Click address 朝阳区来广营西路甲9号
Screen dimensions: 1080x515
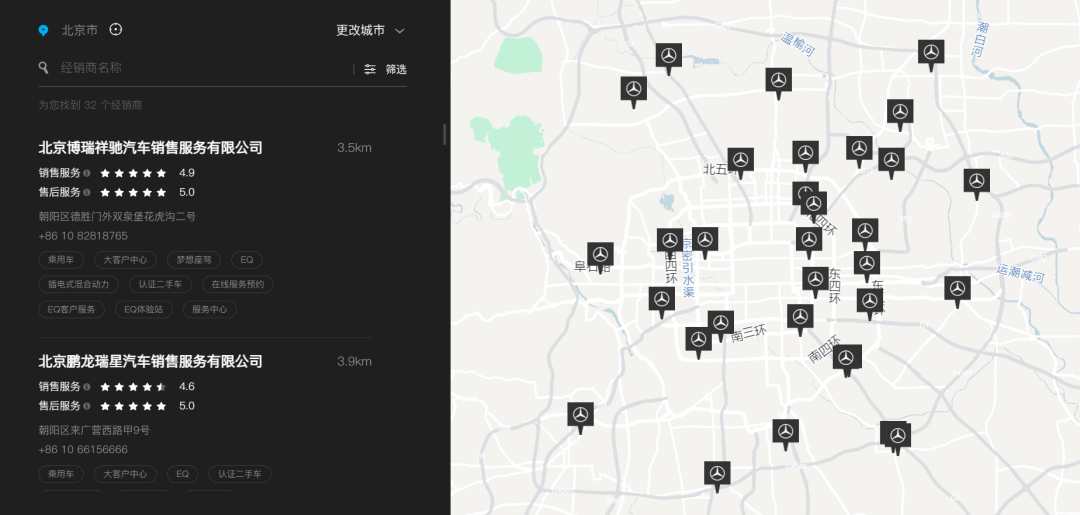pyautogui.click(x=94, y=430)
